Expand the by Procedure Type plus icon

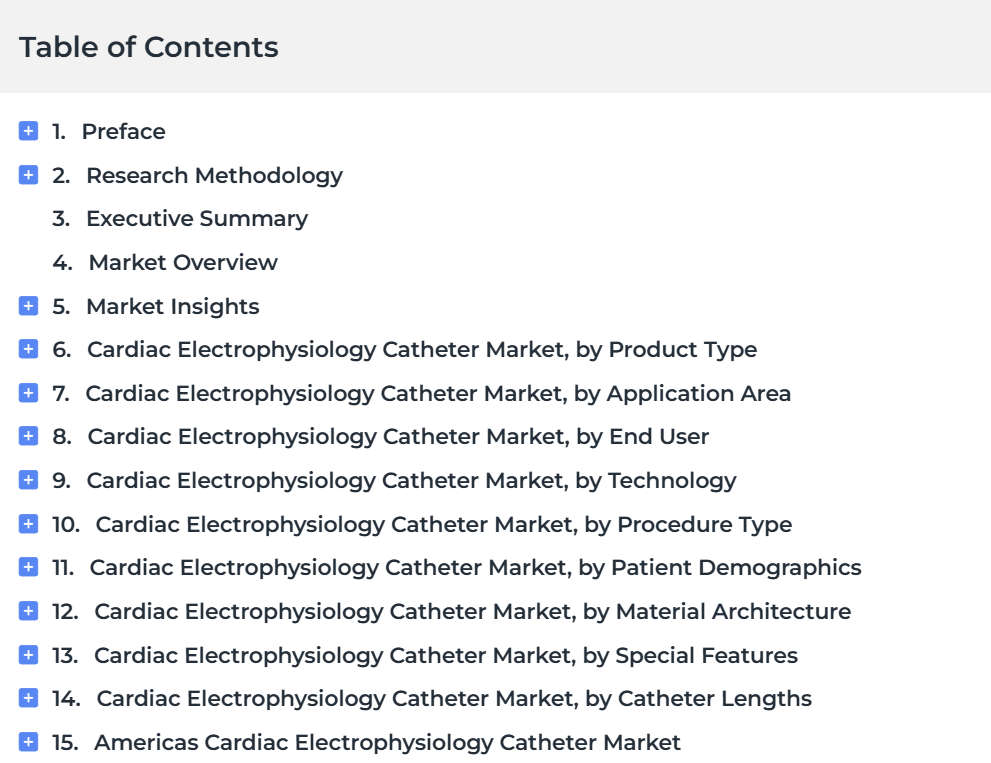point(28,523)
